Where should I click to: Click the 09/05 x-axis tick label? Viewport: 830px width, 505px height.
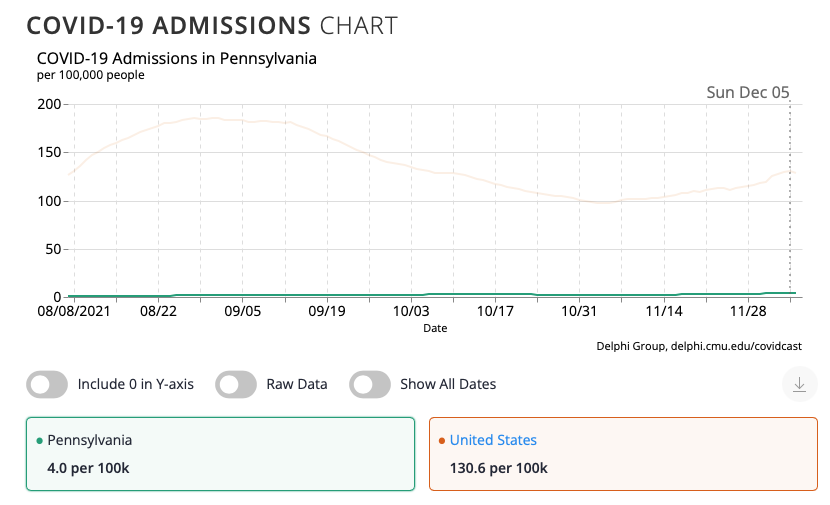(x=243, y=312)
